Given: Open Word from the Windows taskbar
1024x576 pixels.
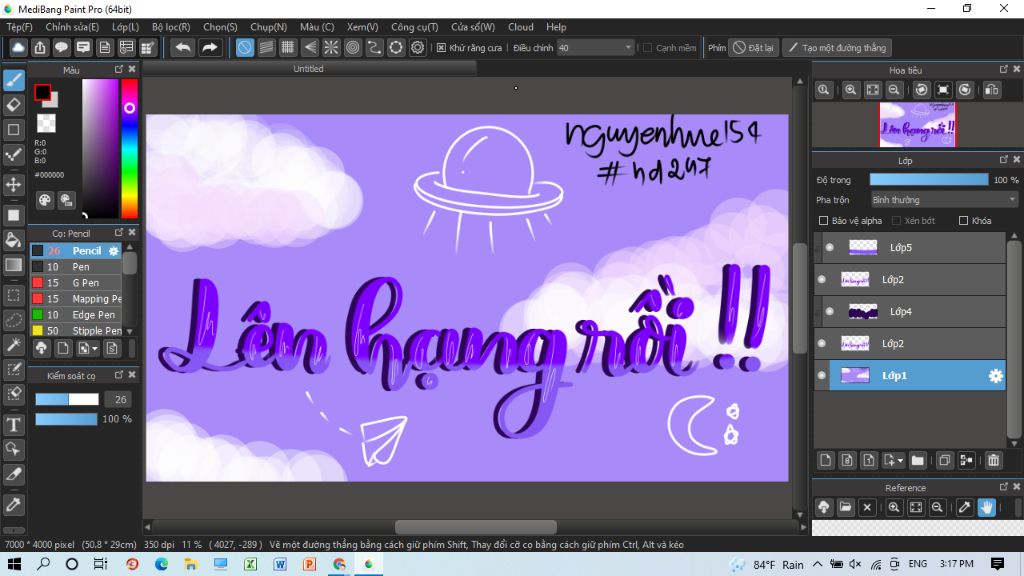Looking at the screenshot, I should (x=280, y=564).
